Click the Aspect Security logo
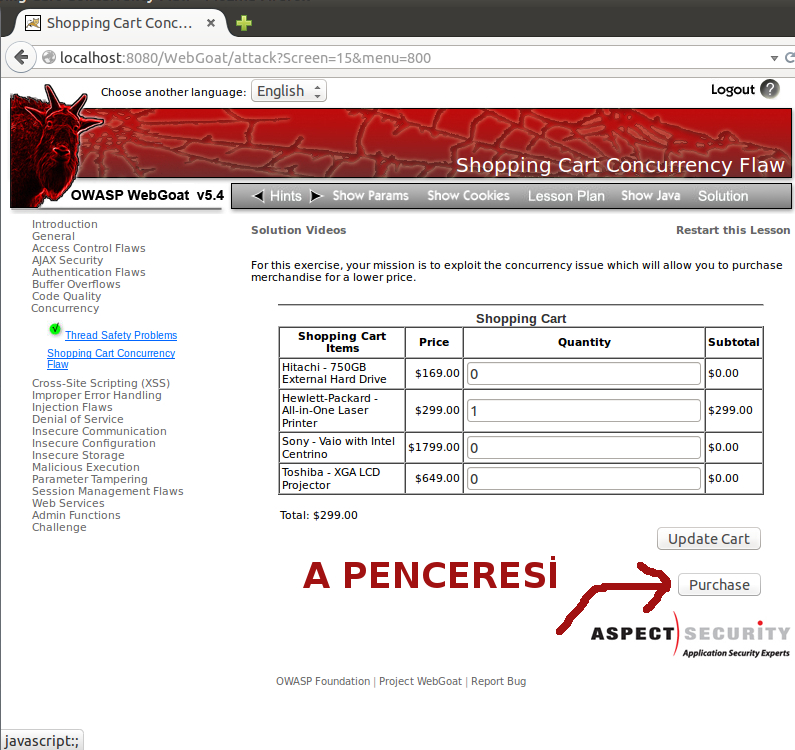The height and width of the screenshot is (750, 795). (x=690, y=636)
